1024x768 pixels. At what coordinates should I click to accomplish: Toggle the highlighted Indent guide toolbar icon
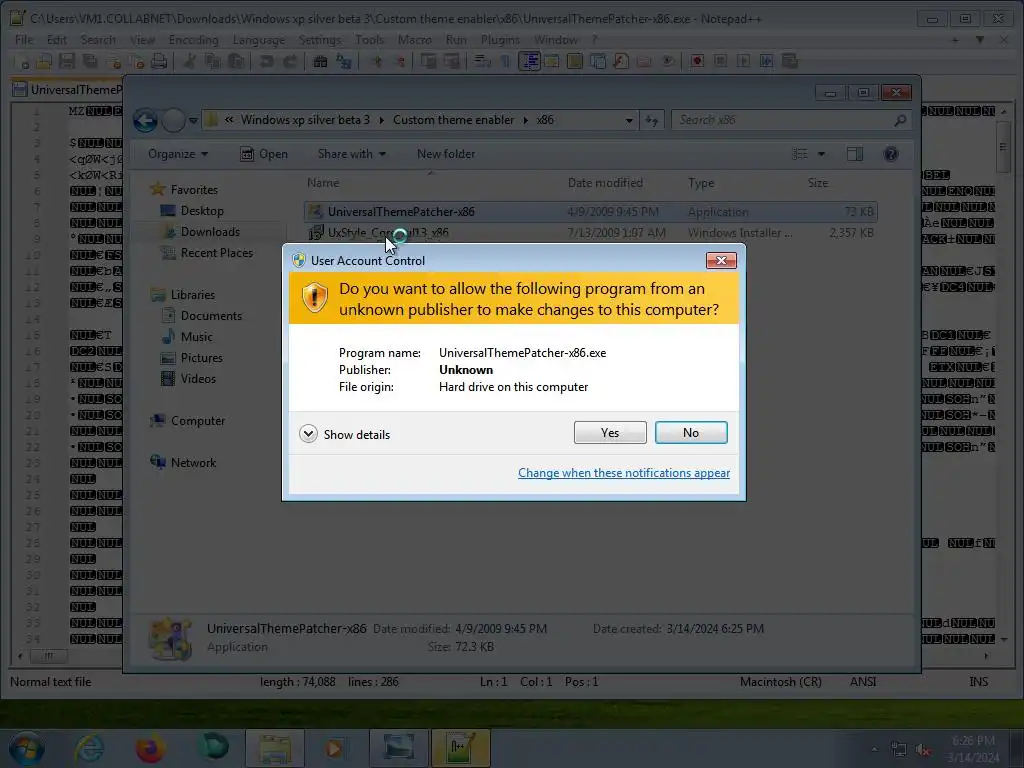[529, 61]
